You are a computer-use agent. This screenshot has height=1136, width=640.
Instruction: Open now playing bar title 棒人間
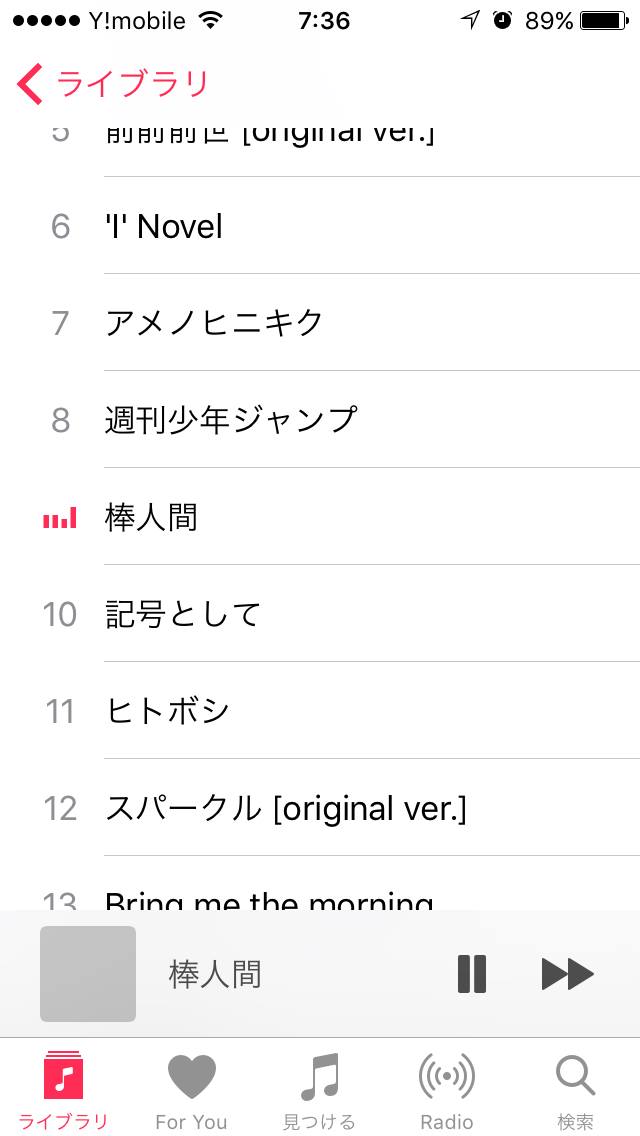tap(215, 974)
